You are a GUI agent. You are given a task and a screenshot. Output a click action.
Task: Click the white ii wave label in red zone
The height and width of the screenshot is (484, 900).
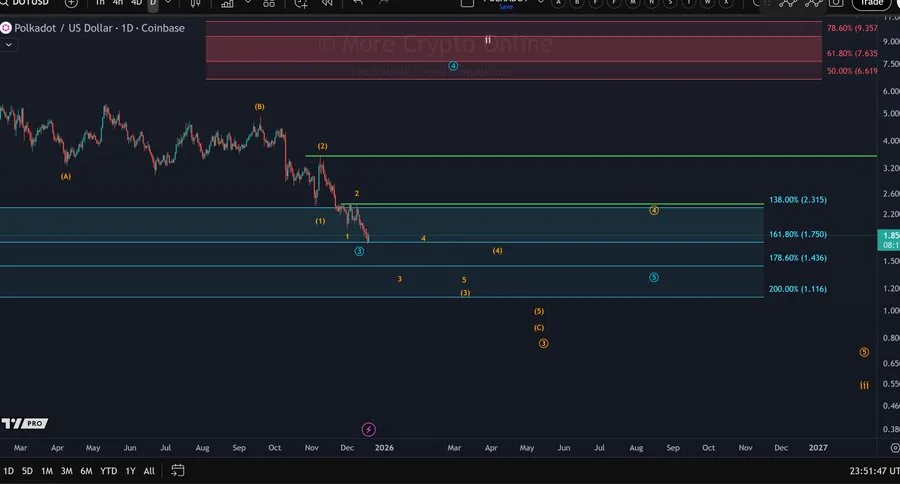(487, 40)
